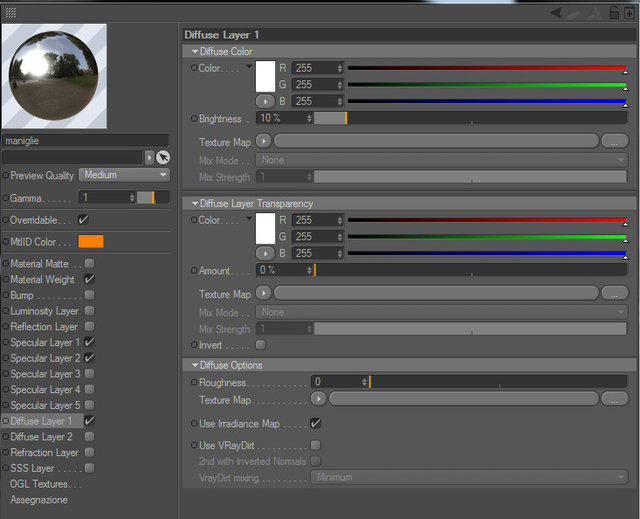Enable the Bump checkbox

[x=89, y=295]
